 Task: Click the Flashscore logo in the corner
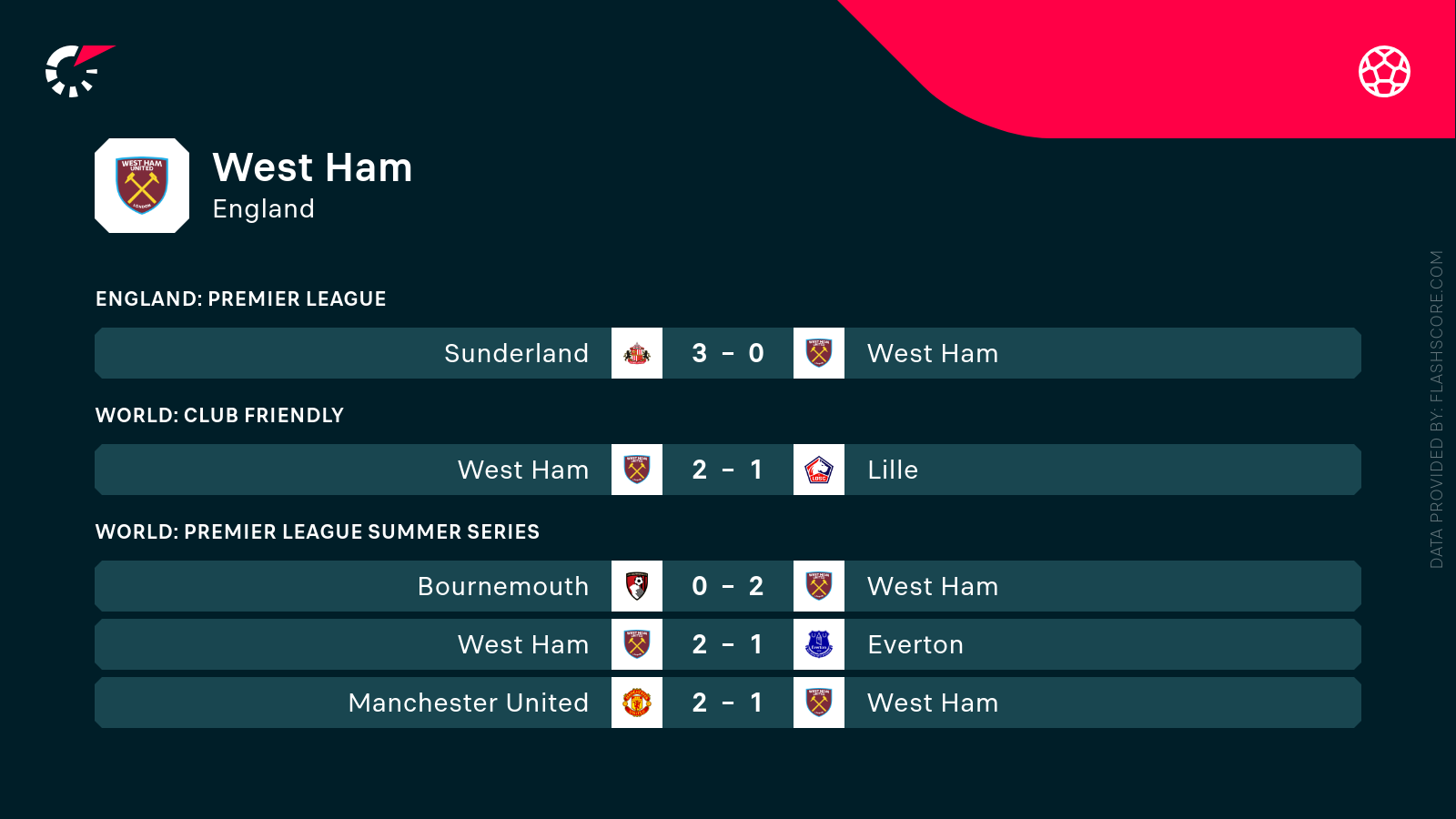pos(76,71)
